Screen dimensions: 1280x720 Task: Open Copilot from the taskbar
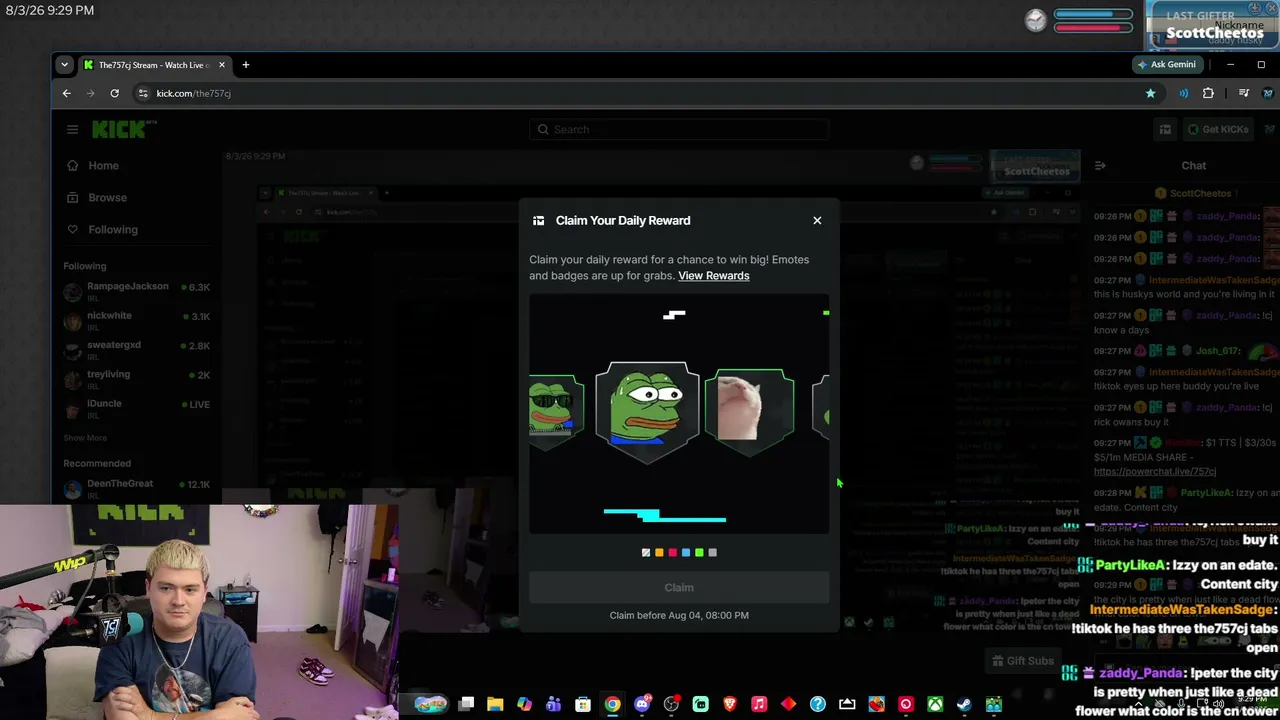(x=524, y=704)
